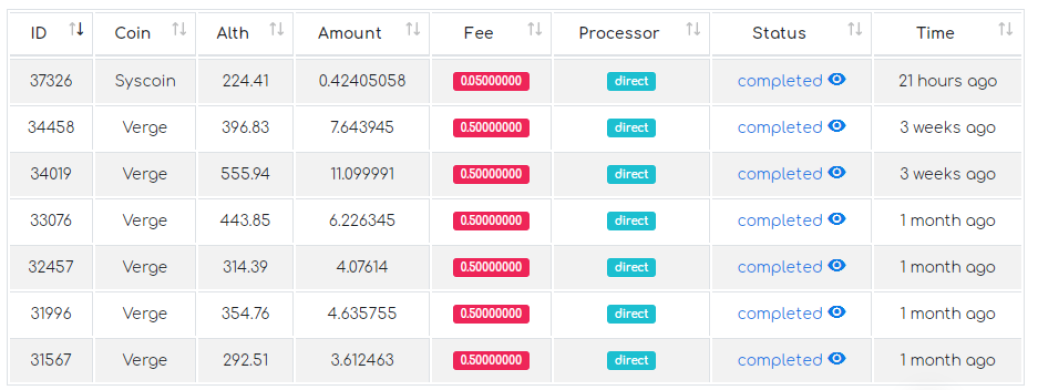
Task: Click the Coin column header label
Action: click(132, 33)
